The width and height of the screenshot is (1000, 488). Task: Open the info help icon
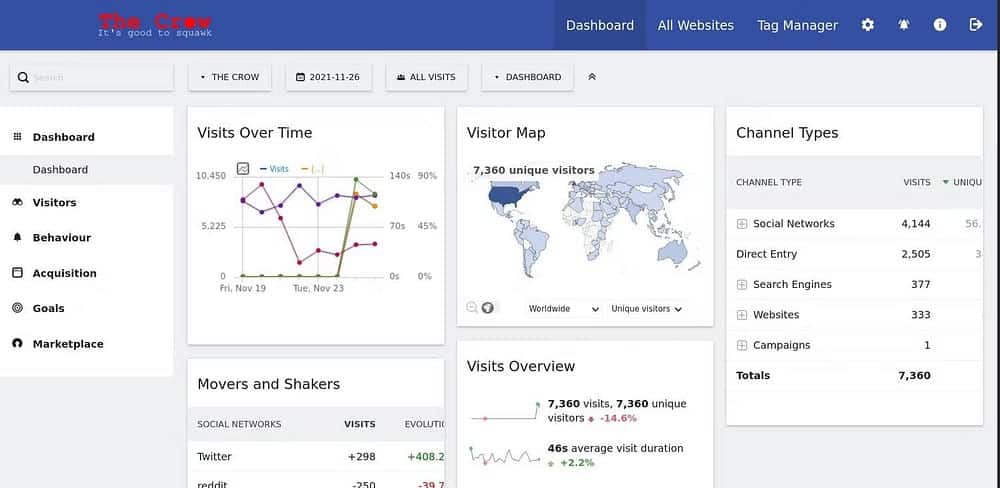940,25
